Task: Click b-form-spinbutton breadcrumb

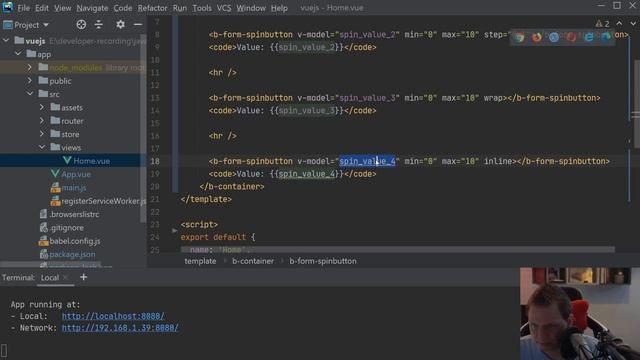Action: point(323,261)
